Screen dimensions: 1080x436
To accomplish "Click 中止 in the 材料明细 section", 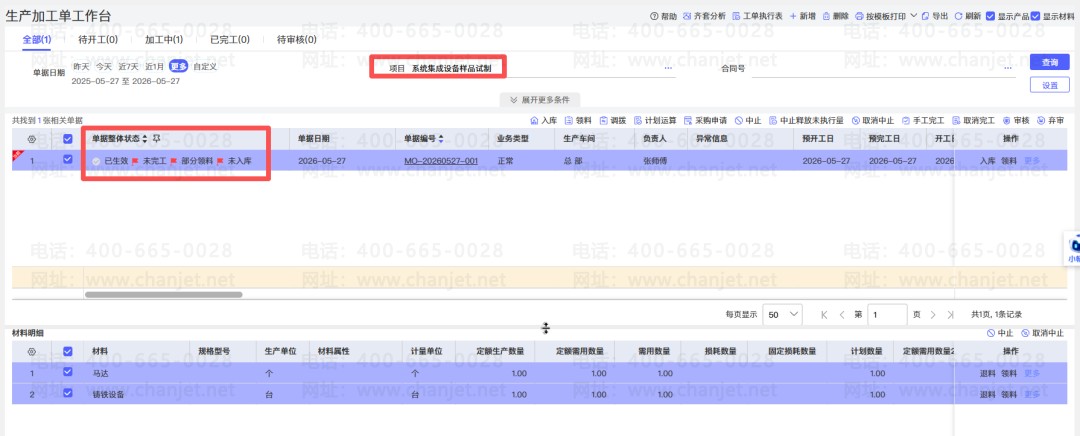I will 1000,333.
